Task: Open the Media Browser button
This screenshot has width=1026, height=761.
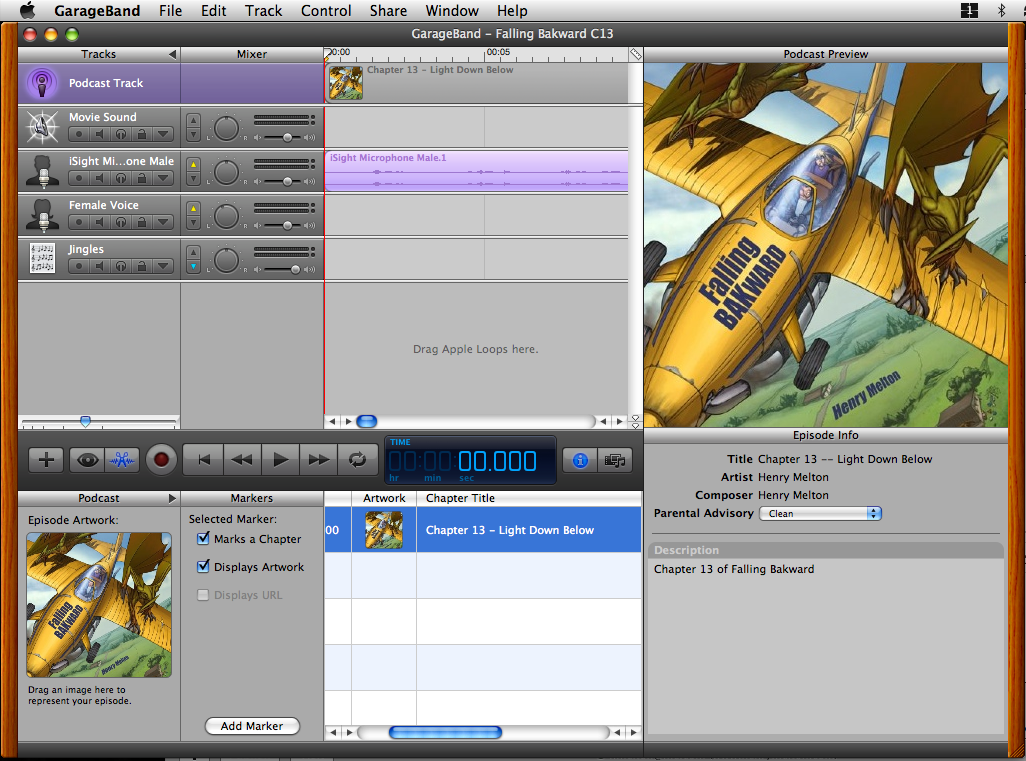Action: click(615, 461)
